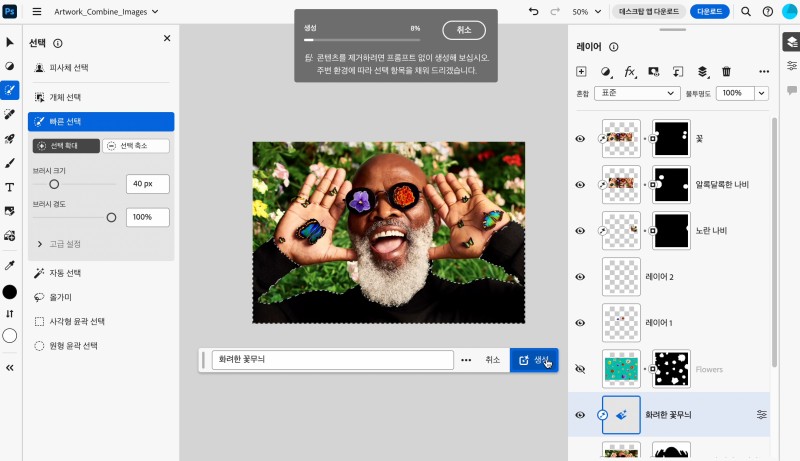Open layers panel more options ellipsis

(764, 71)
